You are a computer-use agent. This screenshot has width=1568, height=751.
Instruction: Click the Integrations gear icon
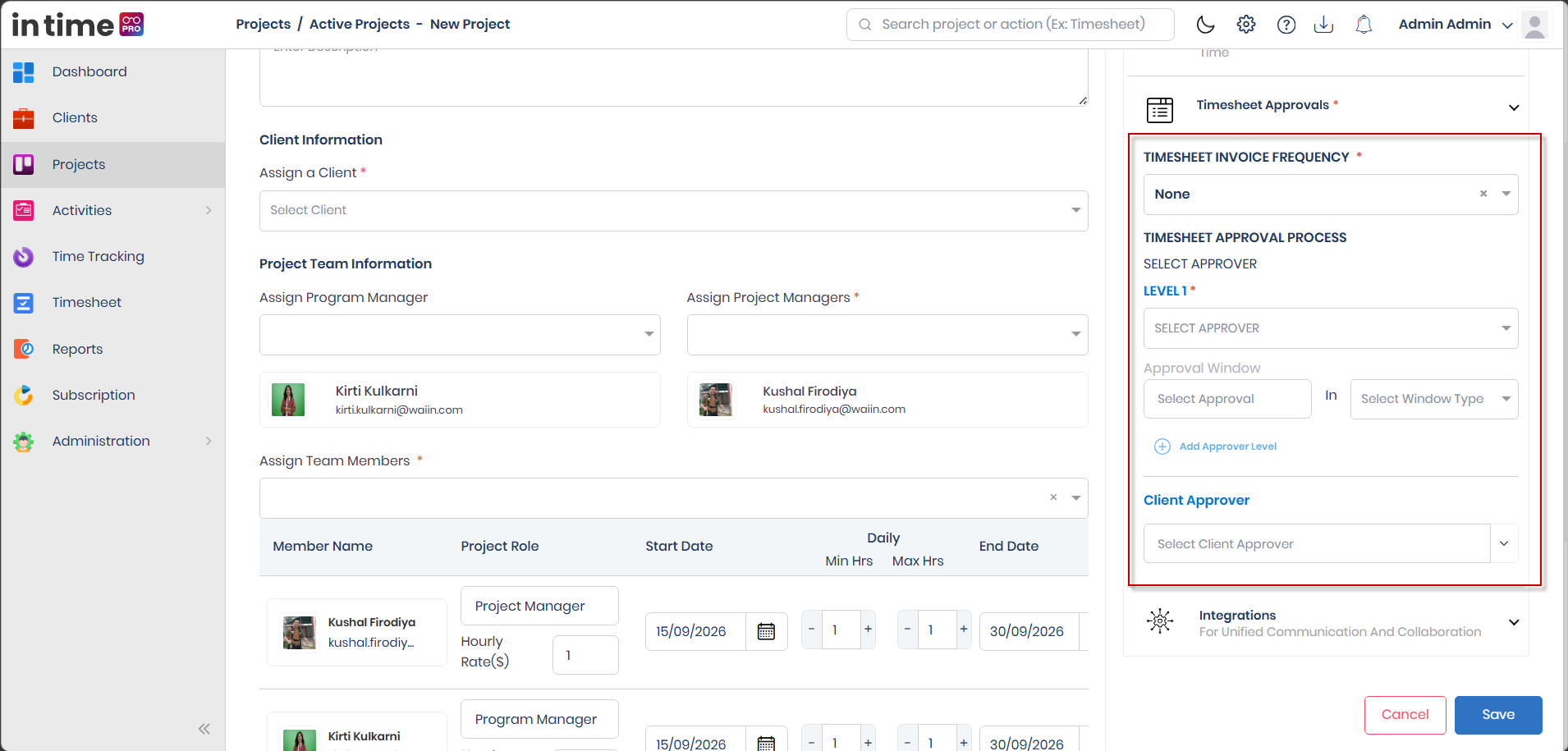pyautogui.click(x=1160, y=621)
